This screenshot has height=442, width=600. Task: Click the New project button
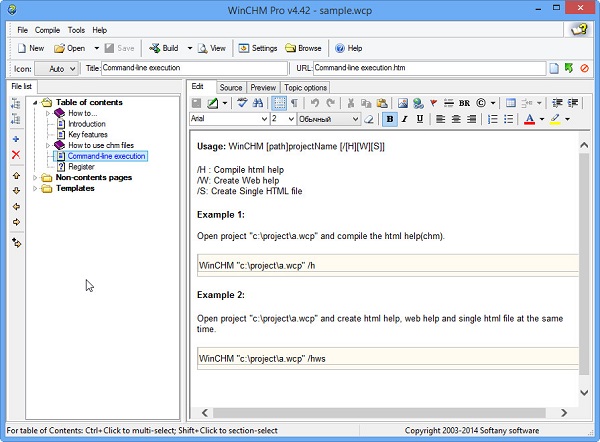coord(31,48)
